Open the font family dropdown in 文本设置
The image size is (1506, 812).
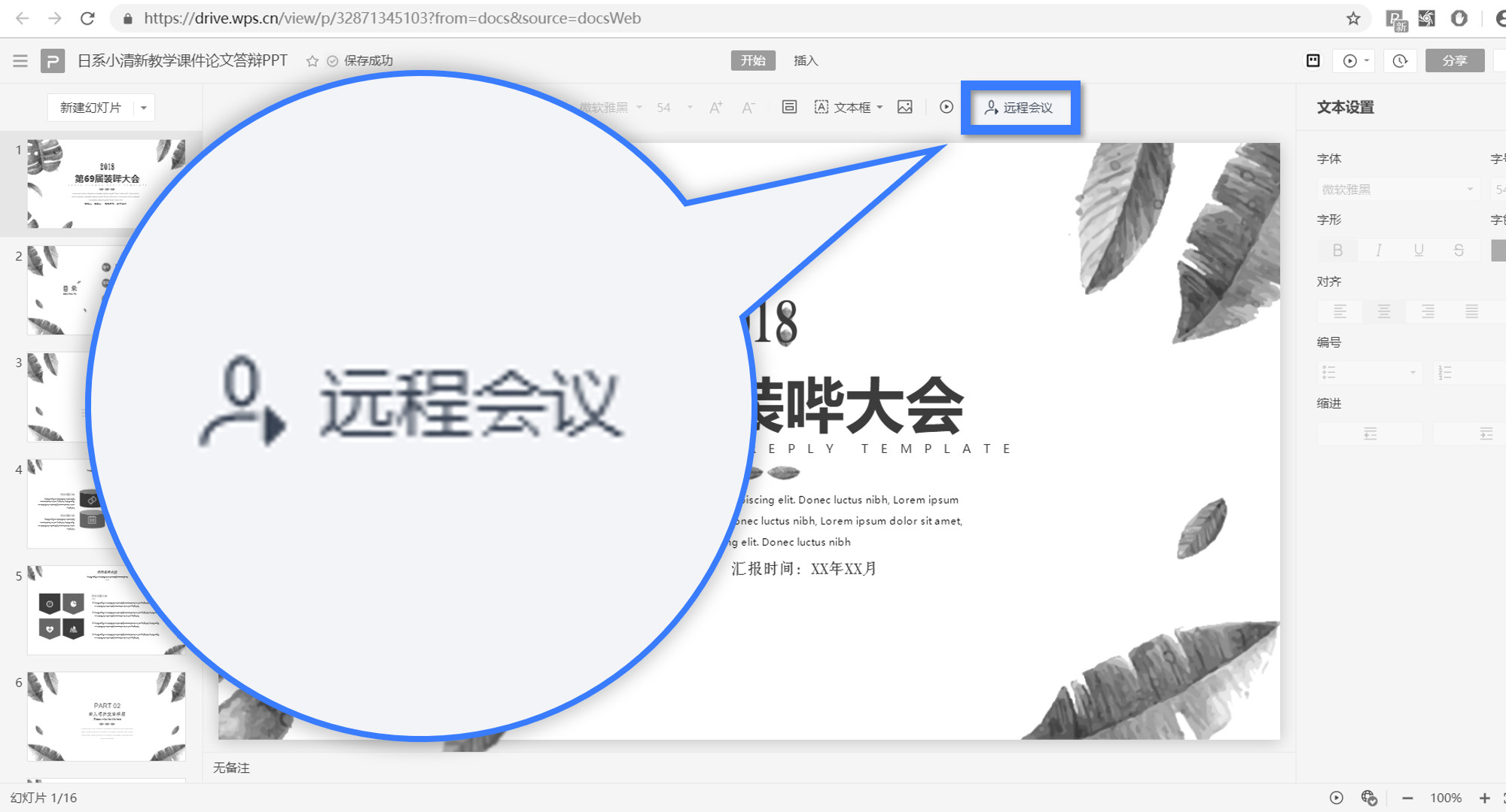click(x=1397, y=189)
